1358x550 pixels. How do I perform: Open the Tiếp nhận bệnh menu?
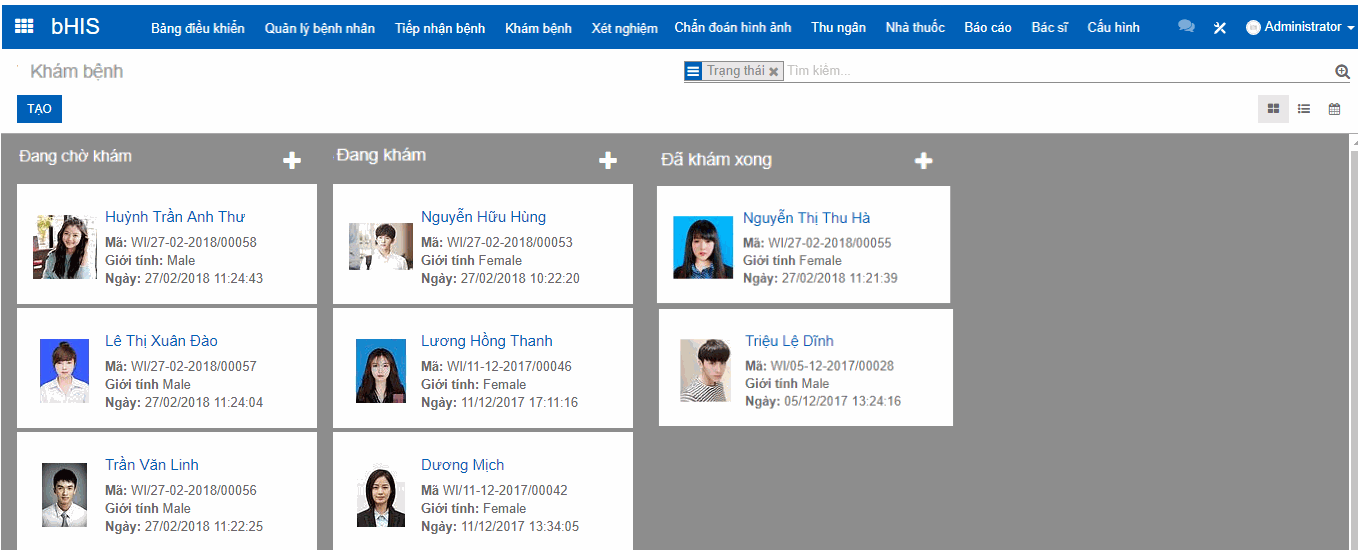click(x=440, y=28)
